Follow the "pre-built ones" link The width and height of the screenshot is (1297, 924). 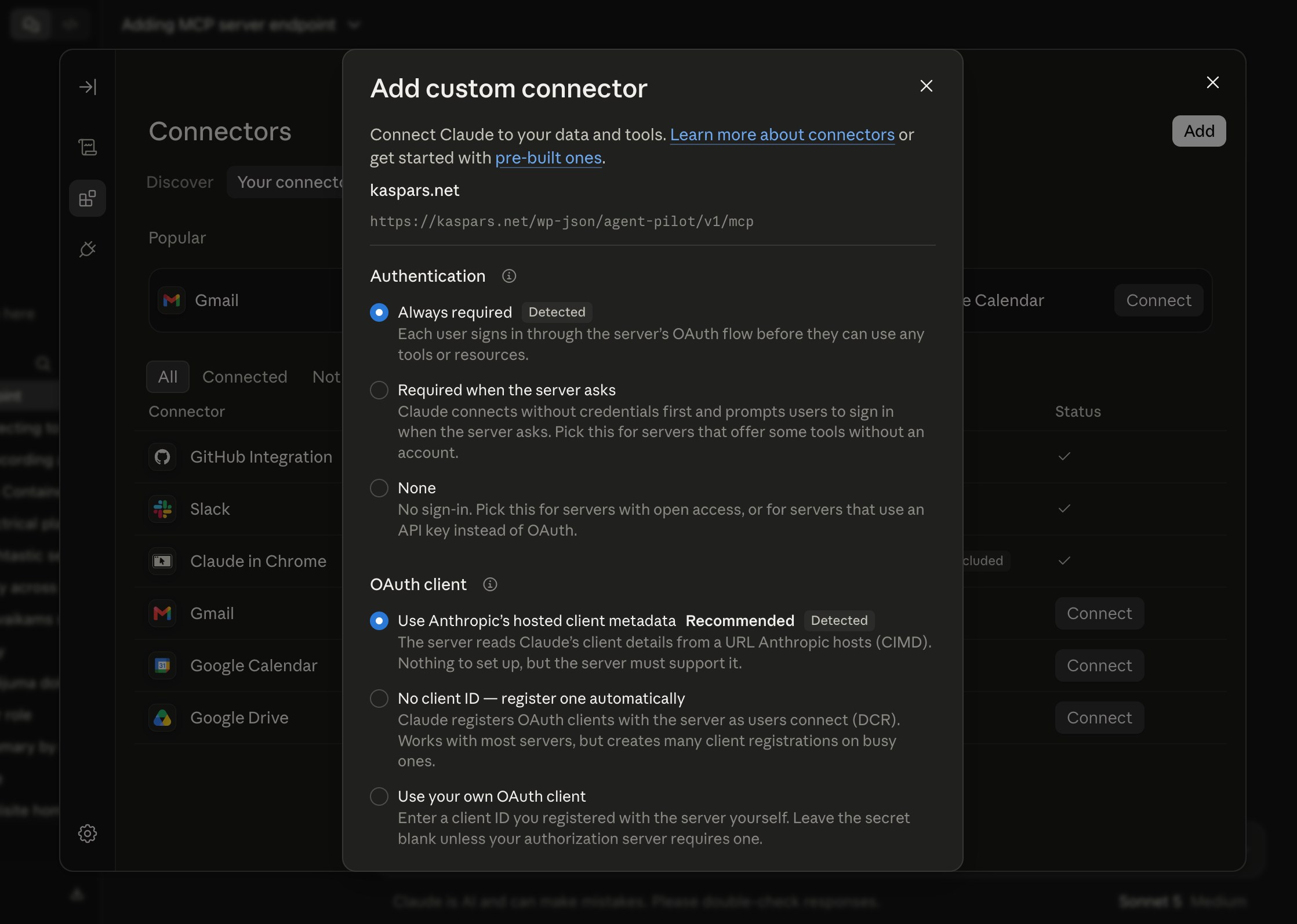(548, 158)
